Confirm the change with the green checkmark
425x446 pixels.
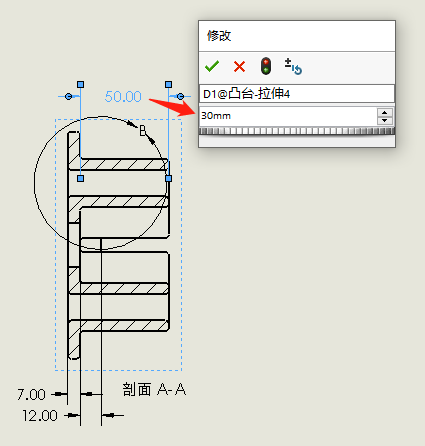tap(212, 66)
